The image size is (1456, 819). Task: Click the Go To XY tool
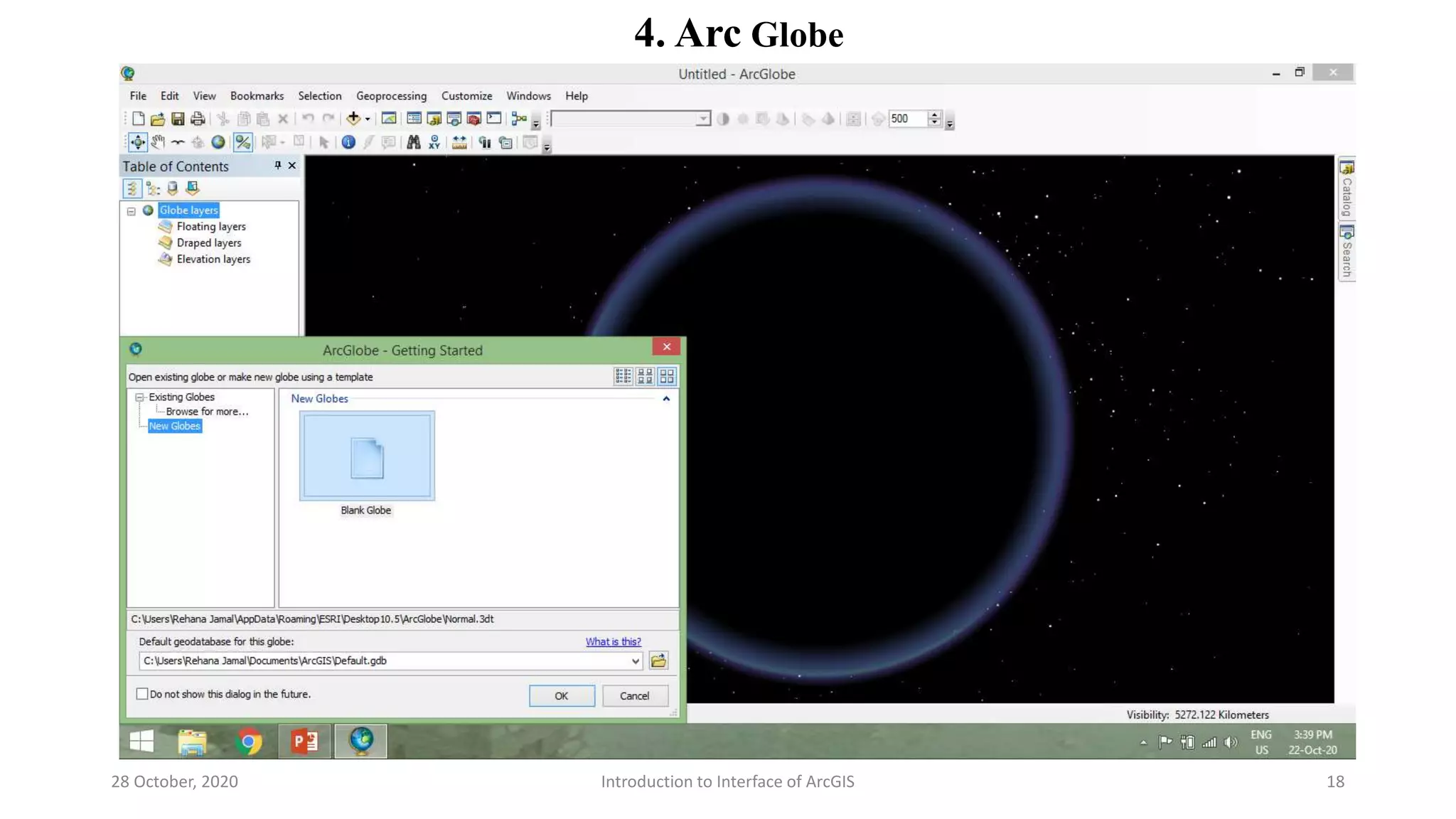coord(434,142)
